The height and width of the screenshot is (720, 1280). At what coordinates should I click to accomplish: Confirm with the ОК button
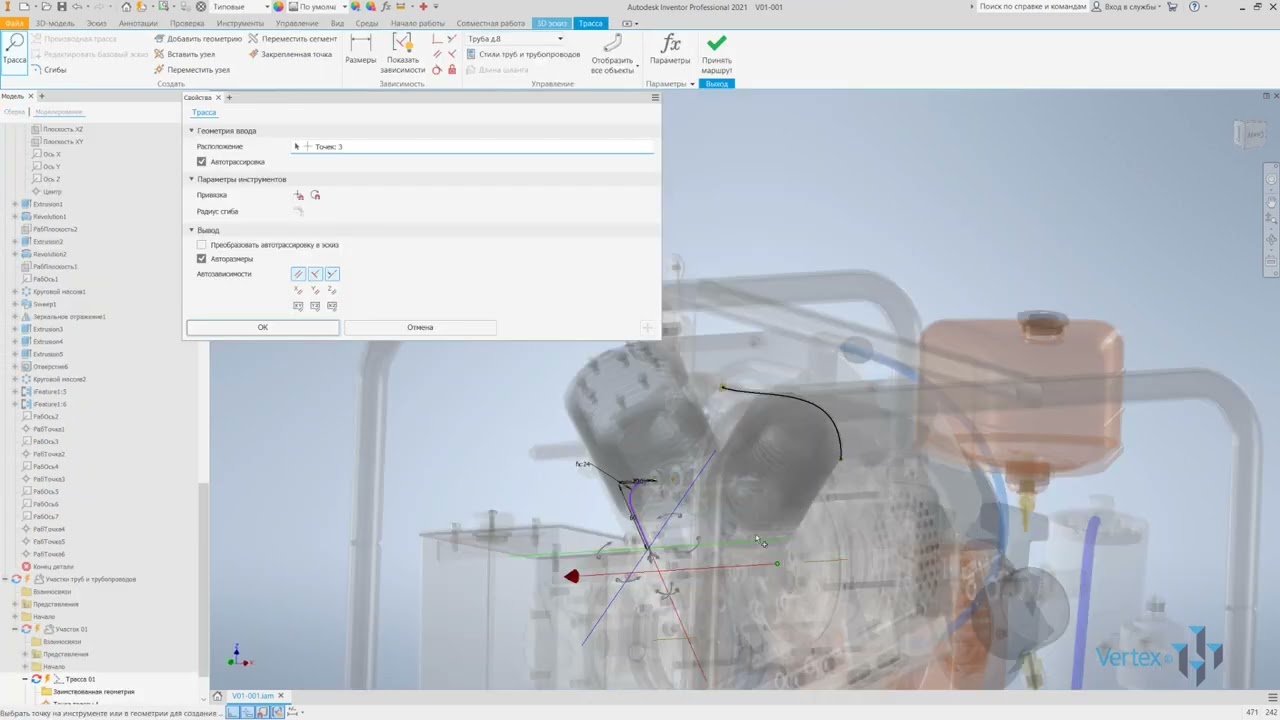pyautogui.click(x=263, y=327)
